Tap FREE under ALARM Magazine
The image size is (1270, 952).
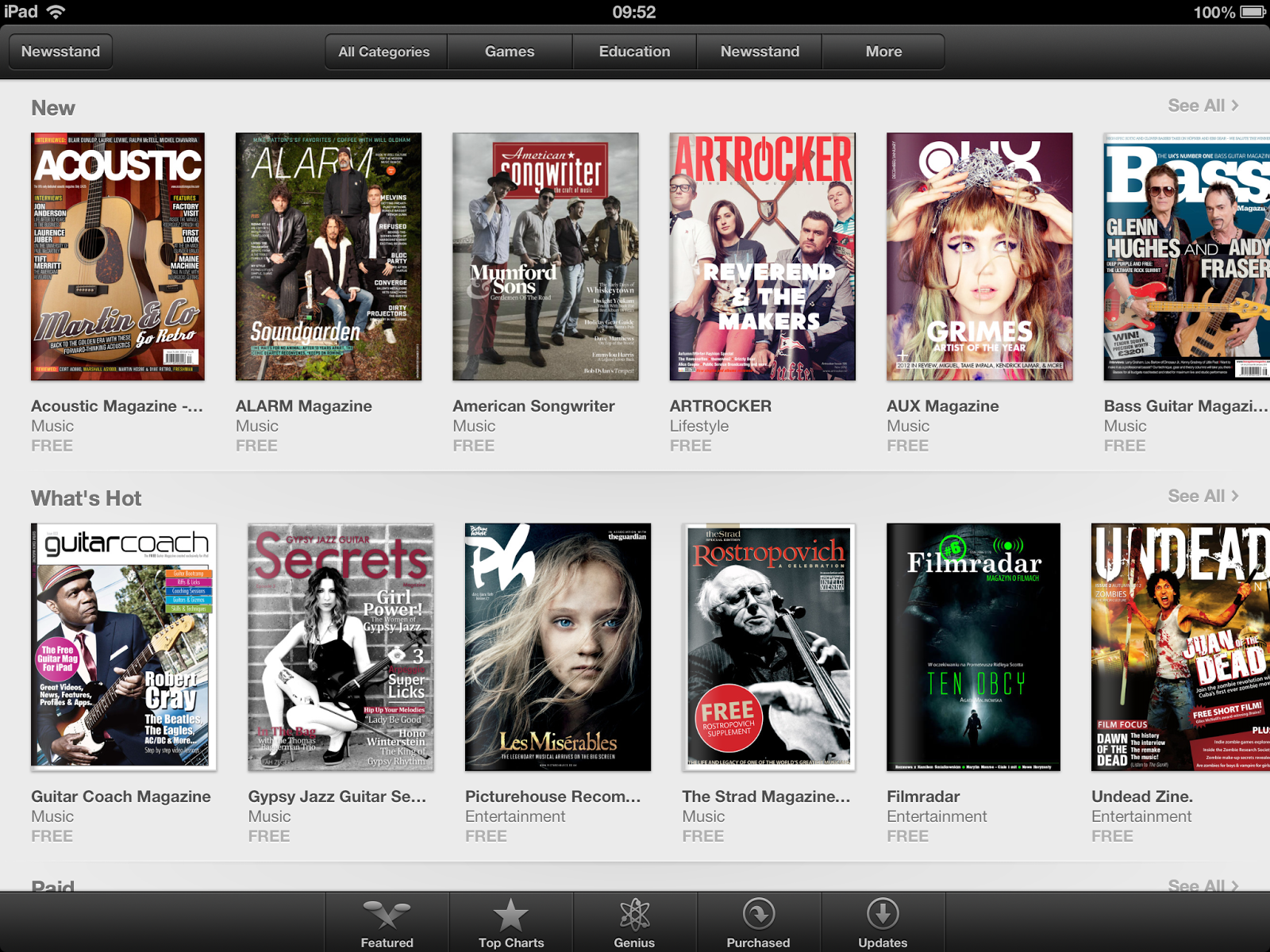[256, 446]
